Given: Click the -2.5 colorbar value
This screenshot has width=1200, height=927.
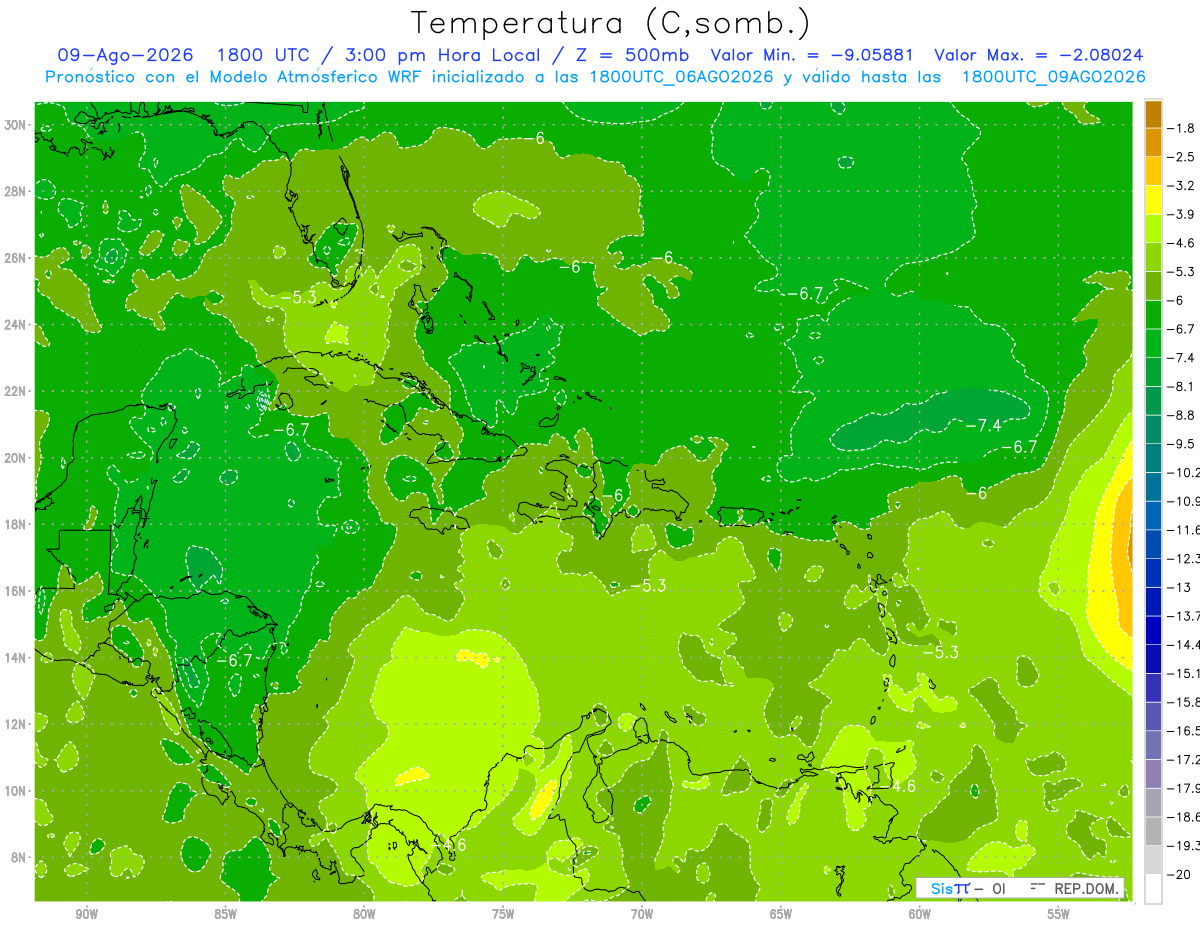Looking at the screenshot, I should tap(1182, 157).
